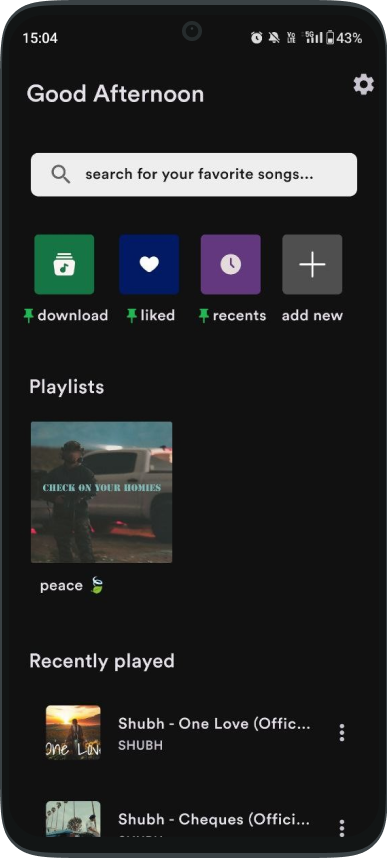Tap the Recently played heading

pyautogui.click(x=102, y=661)
